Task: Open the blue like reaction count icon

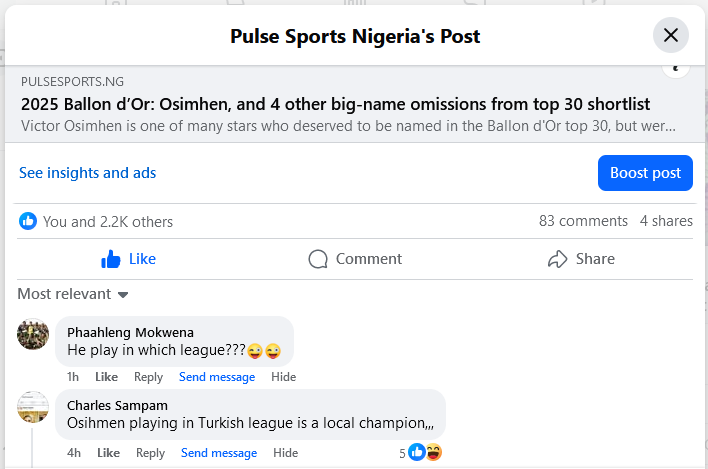Action: [x=28, y=221]
